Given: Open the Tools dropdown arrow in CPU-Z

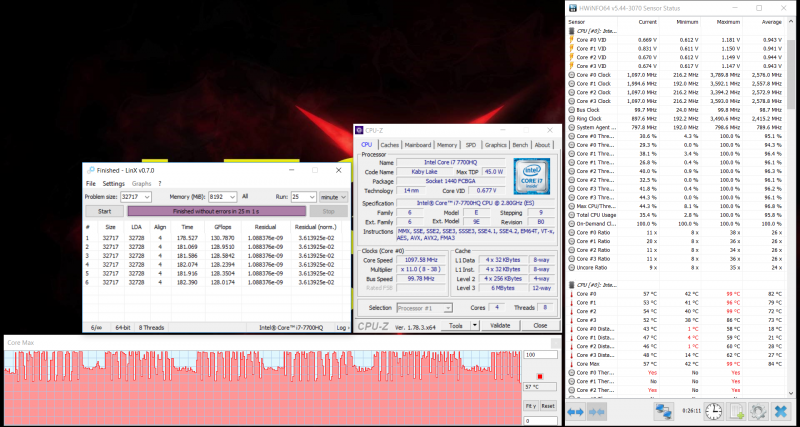Looking at the screenshot, I should (x=474, y=325).
